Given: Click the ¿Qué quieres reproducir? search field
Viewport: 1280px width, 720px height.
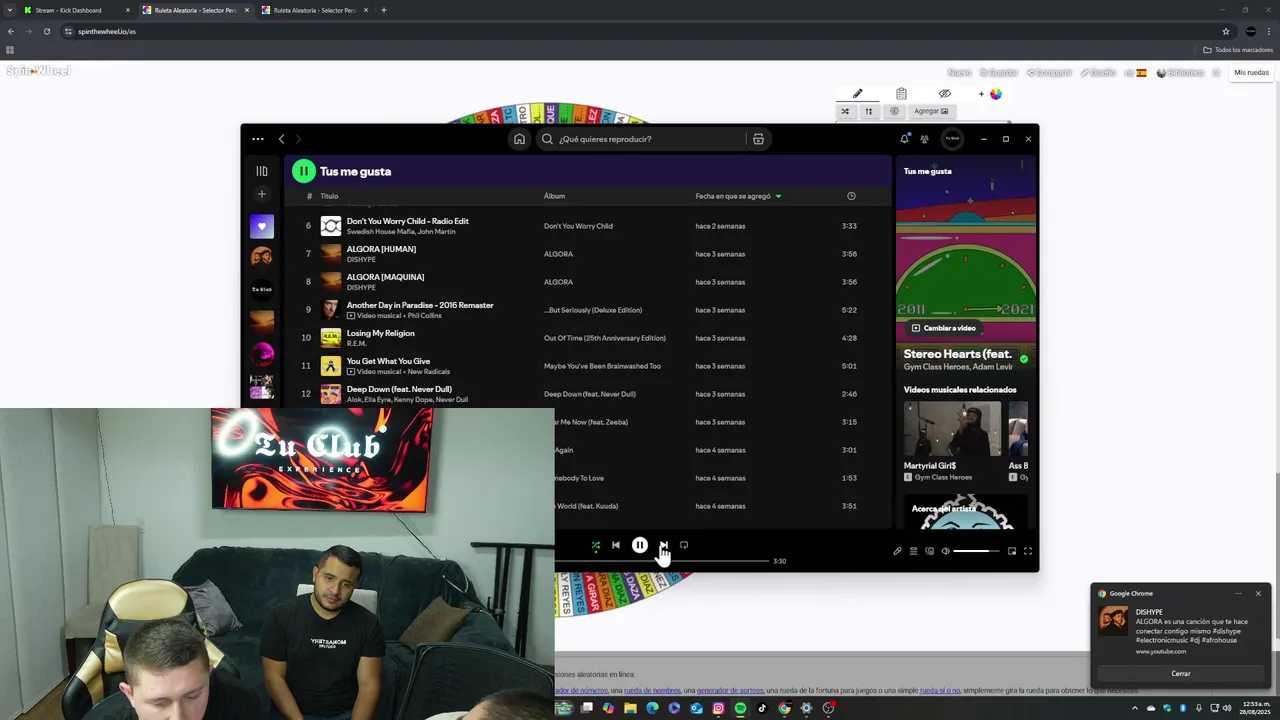Looking at the screenshot, I should click(x=642, y=139).
